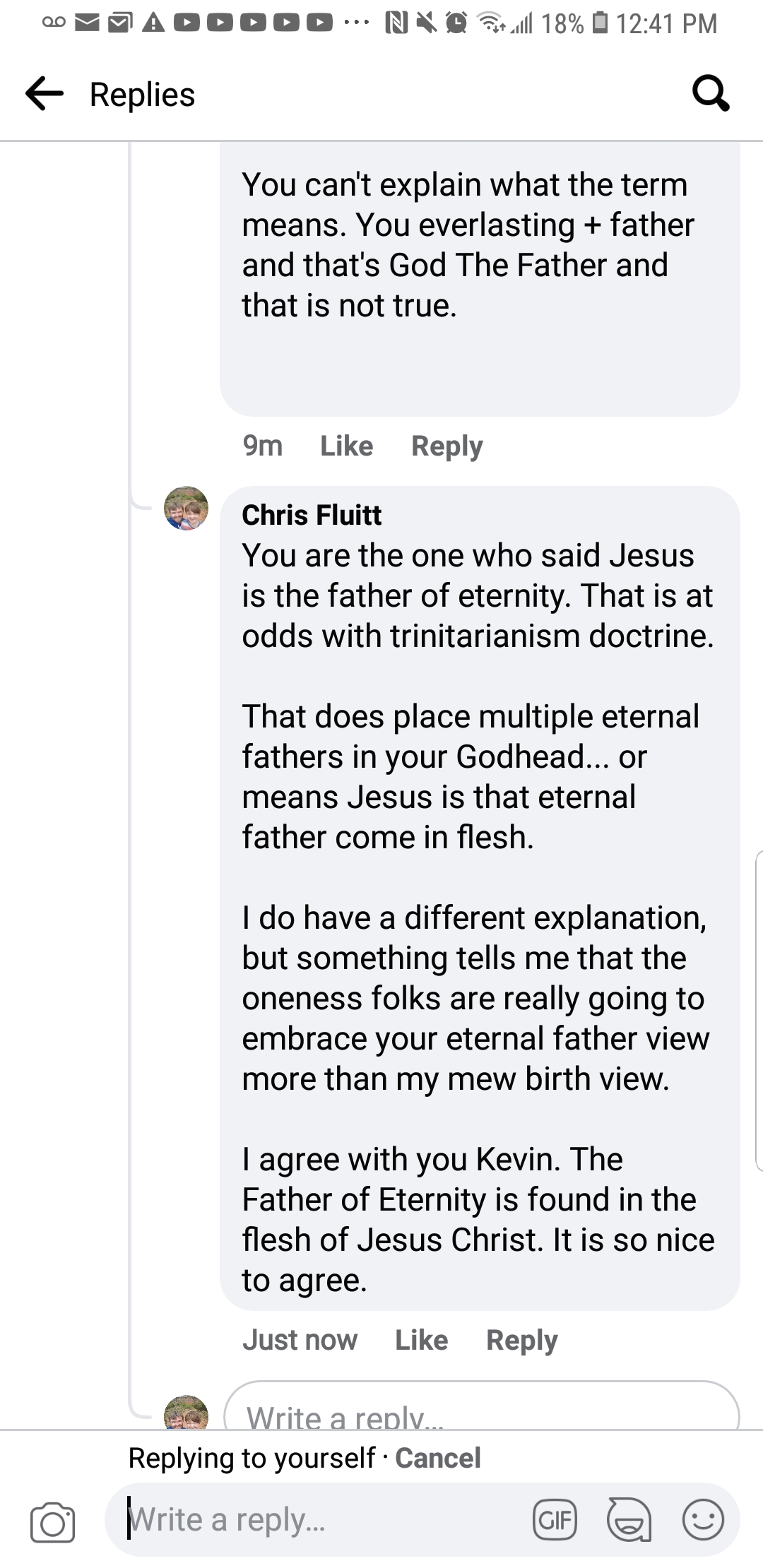Tap the back arrow beside Replies
This screenshot has width=763, height=1568.
(x=45, y=95)
